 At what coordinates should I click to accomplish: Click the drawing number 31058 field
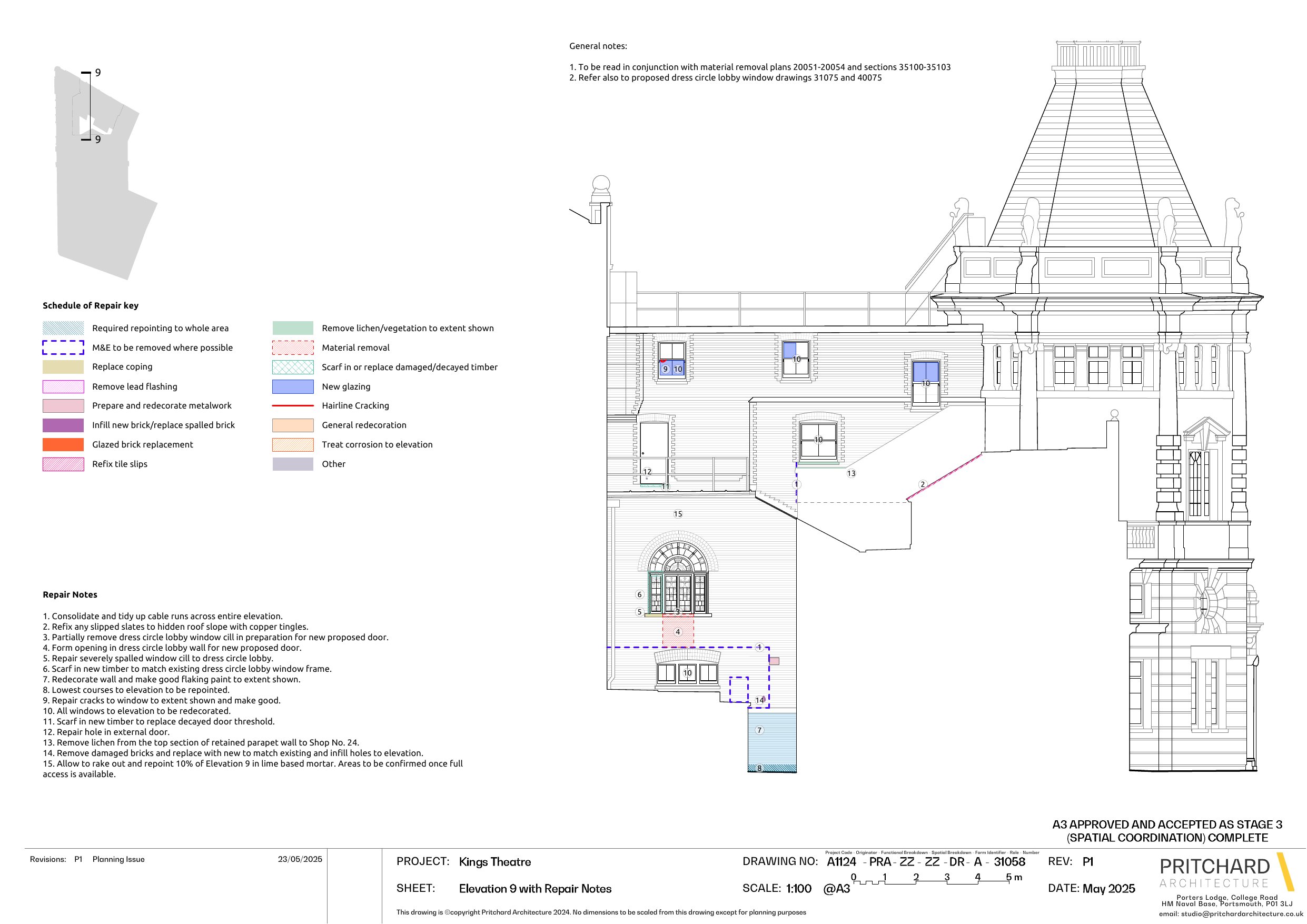pyautogui.click(x=1009, y=862)
